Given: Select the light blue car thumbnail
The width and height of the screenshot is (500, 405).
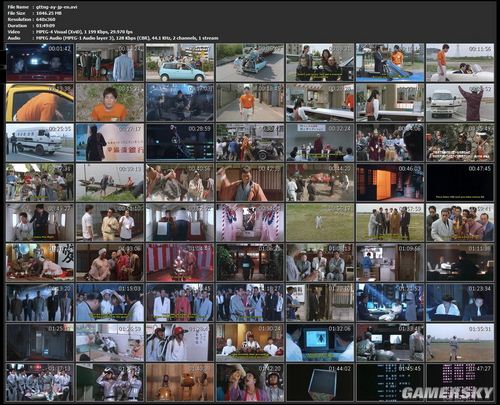Looking at the screenshot, I should pos(180,62).
